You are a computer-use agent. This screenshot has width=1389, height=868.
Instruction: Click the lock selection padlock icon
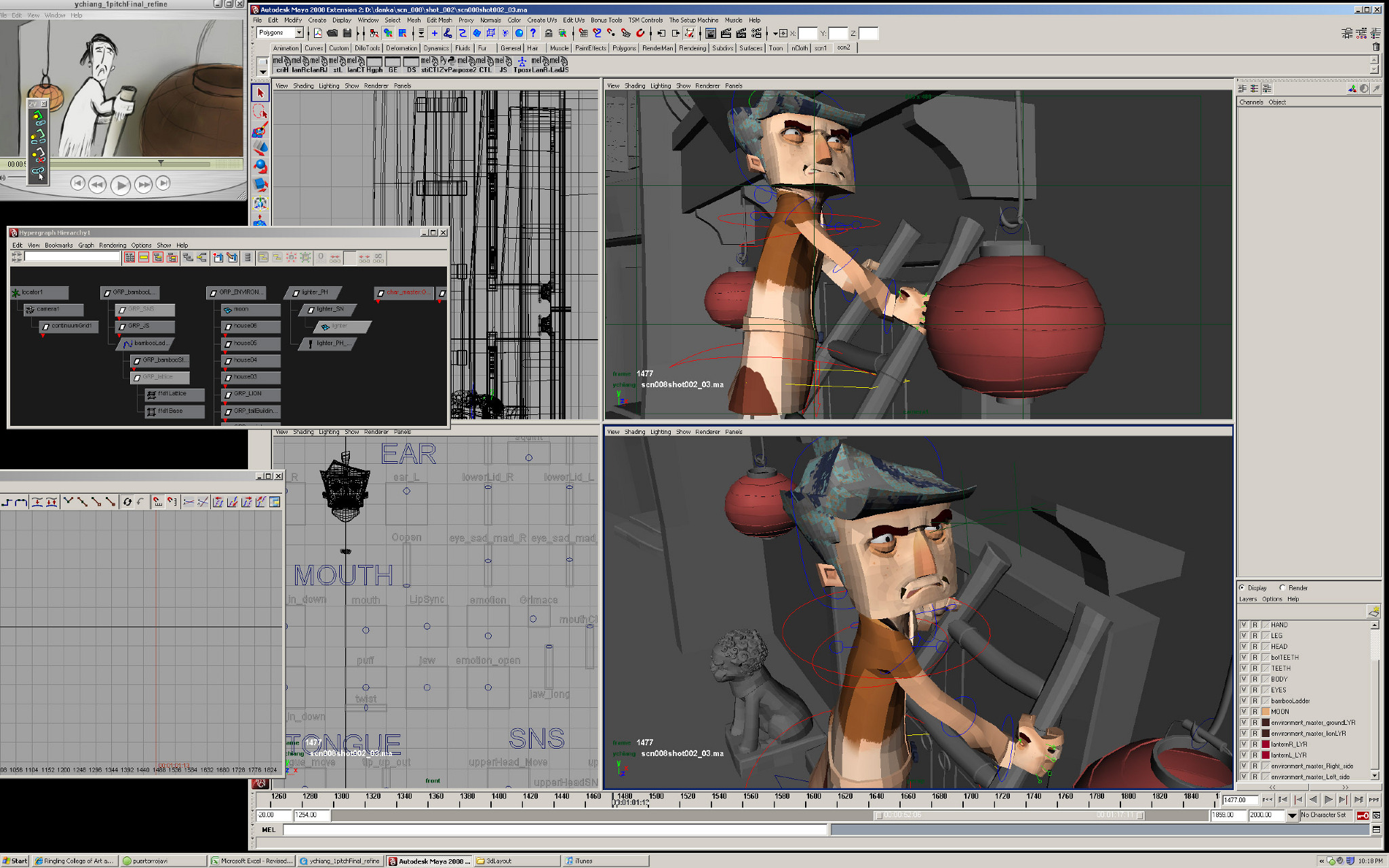pos(549,33)
